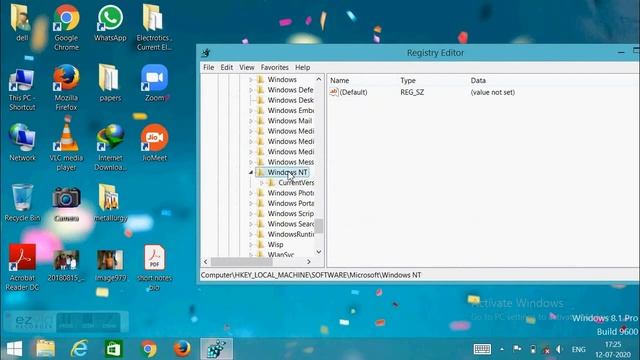
Task: Open the Recycle Bin
Action: [22, 203]
